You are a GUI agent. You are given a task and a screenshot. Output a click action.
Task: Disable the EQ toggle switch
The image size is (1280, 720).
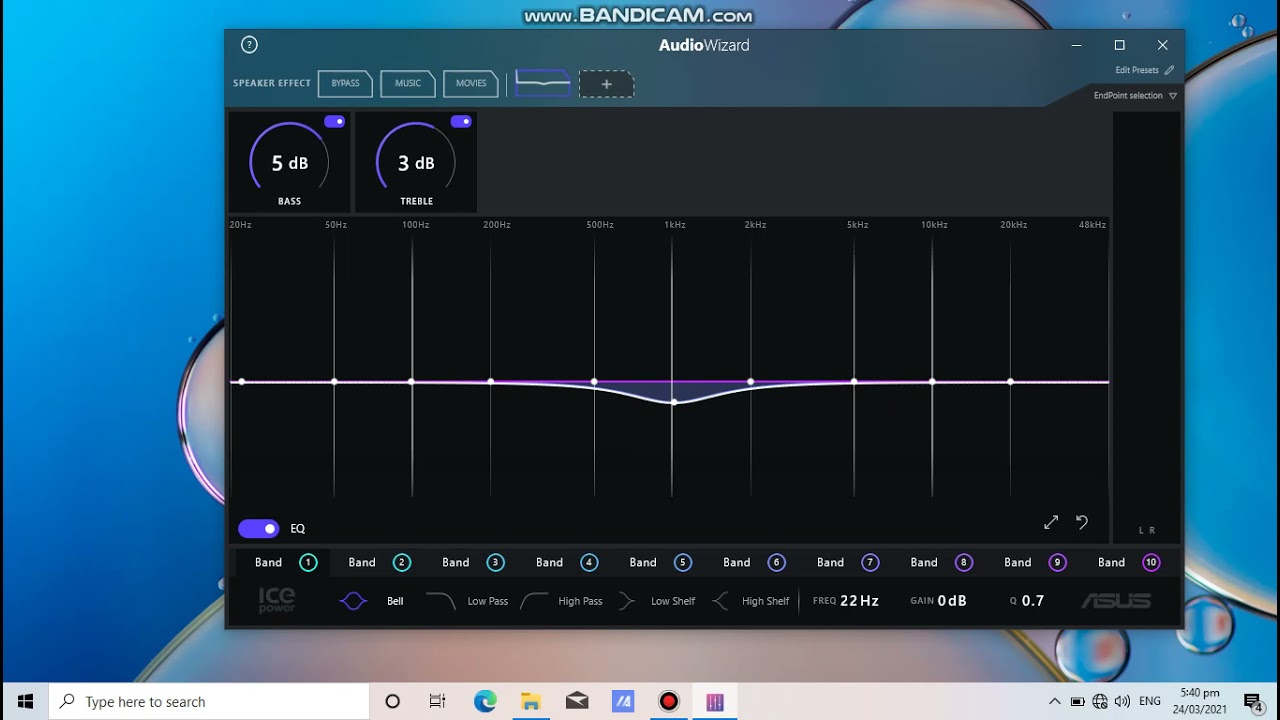[x=258, y=529]
